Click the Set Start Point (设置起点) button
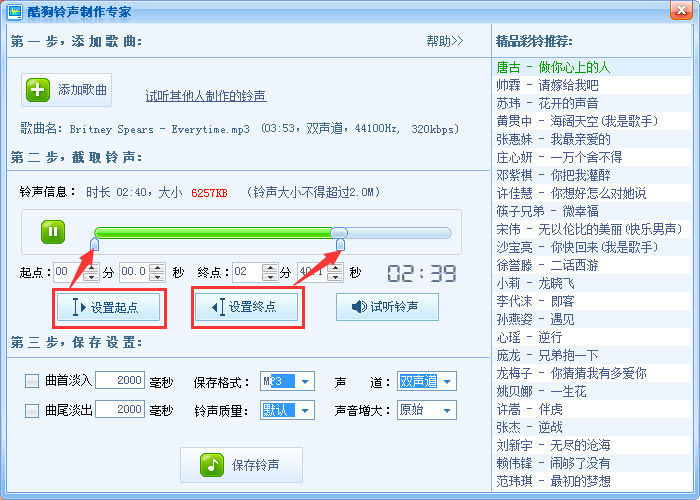 click(109, 307)
